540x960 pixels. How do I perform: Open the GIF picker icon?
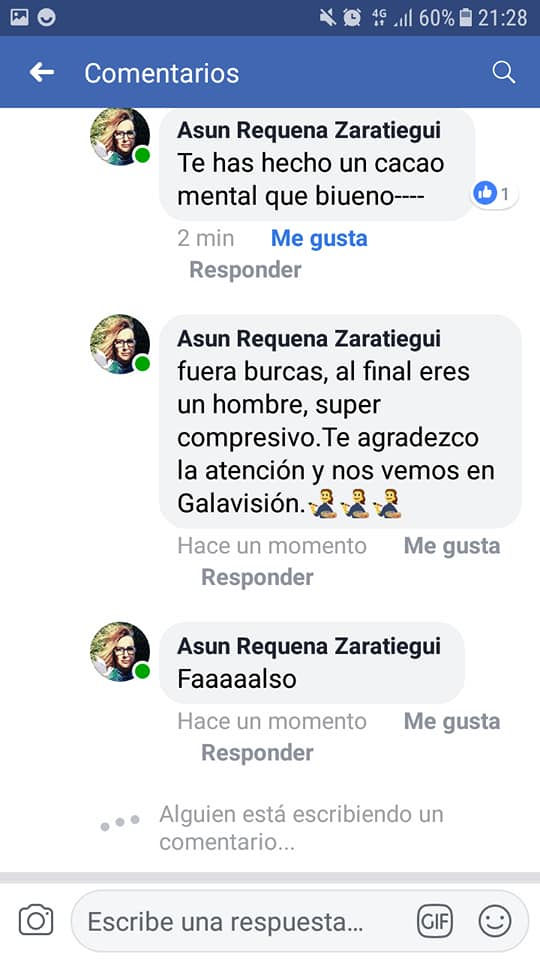(435, 921)
